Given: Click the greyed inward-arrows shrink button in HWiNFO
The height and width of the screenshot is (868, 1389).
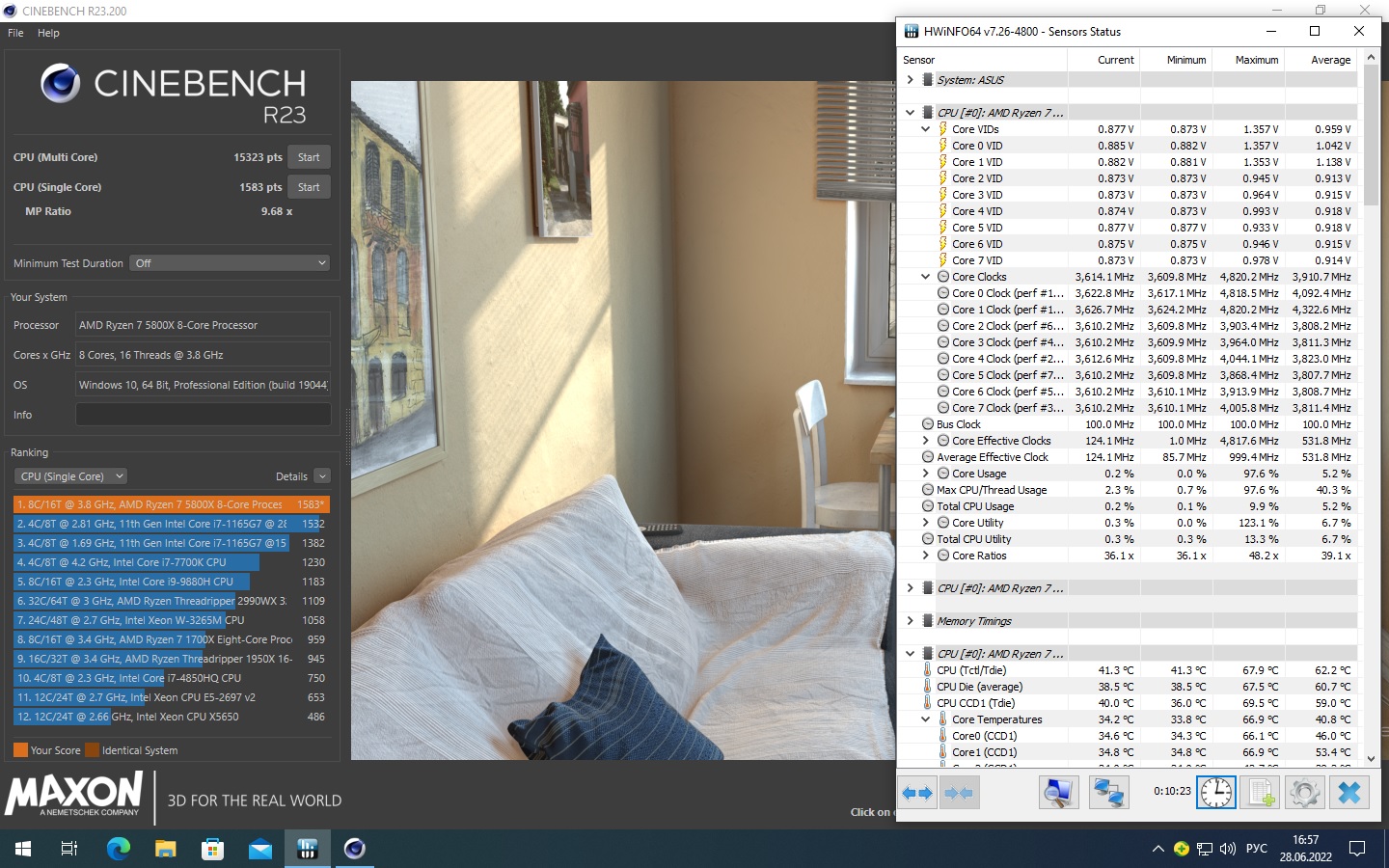Looking at the screenshot, I should (958, 793).
